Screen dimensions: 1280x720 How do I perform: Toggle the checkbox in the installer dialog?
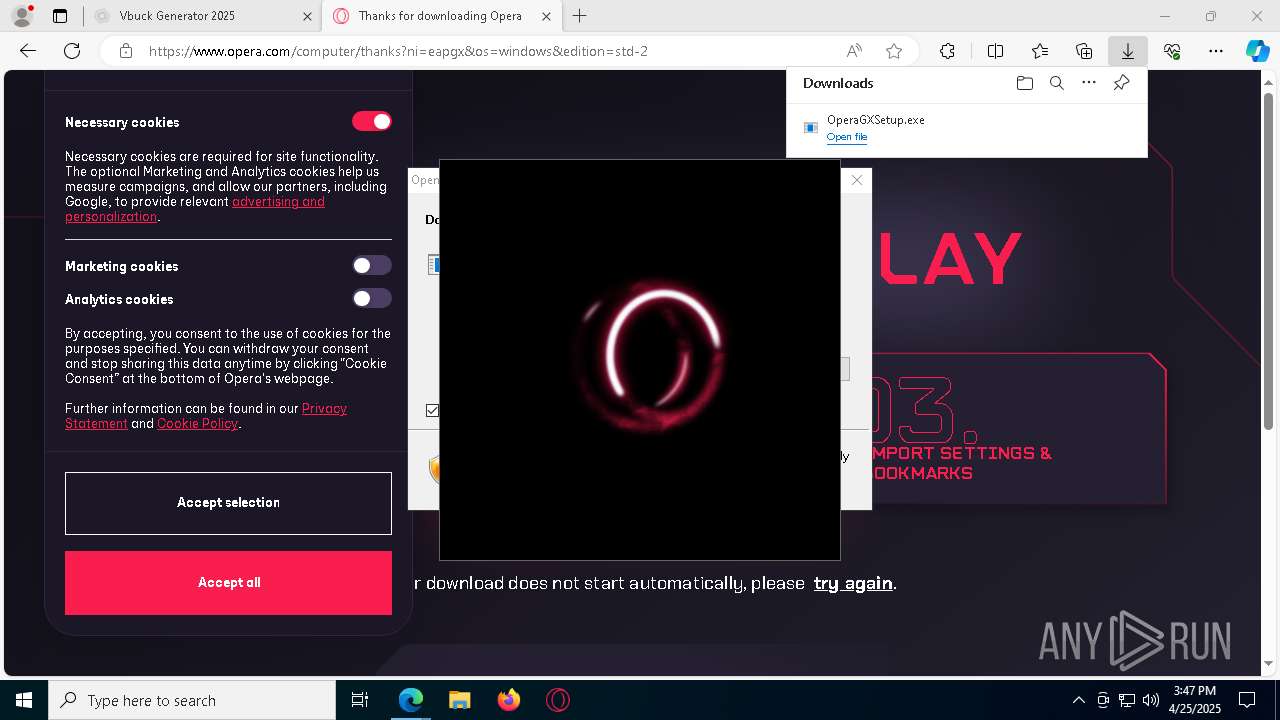point(432,410)
